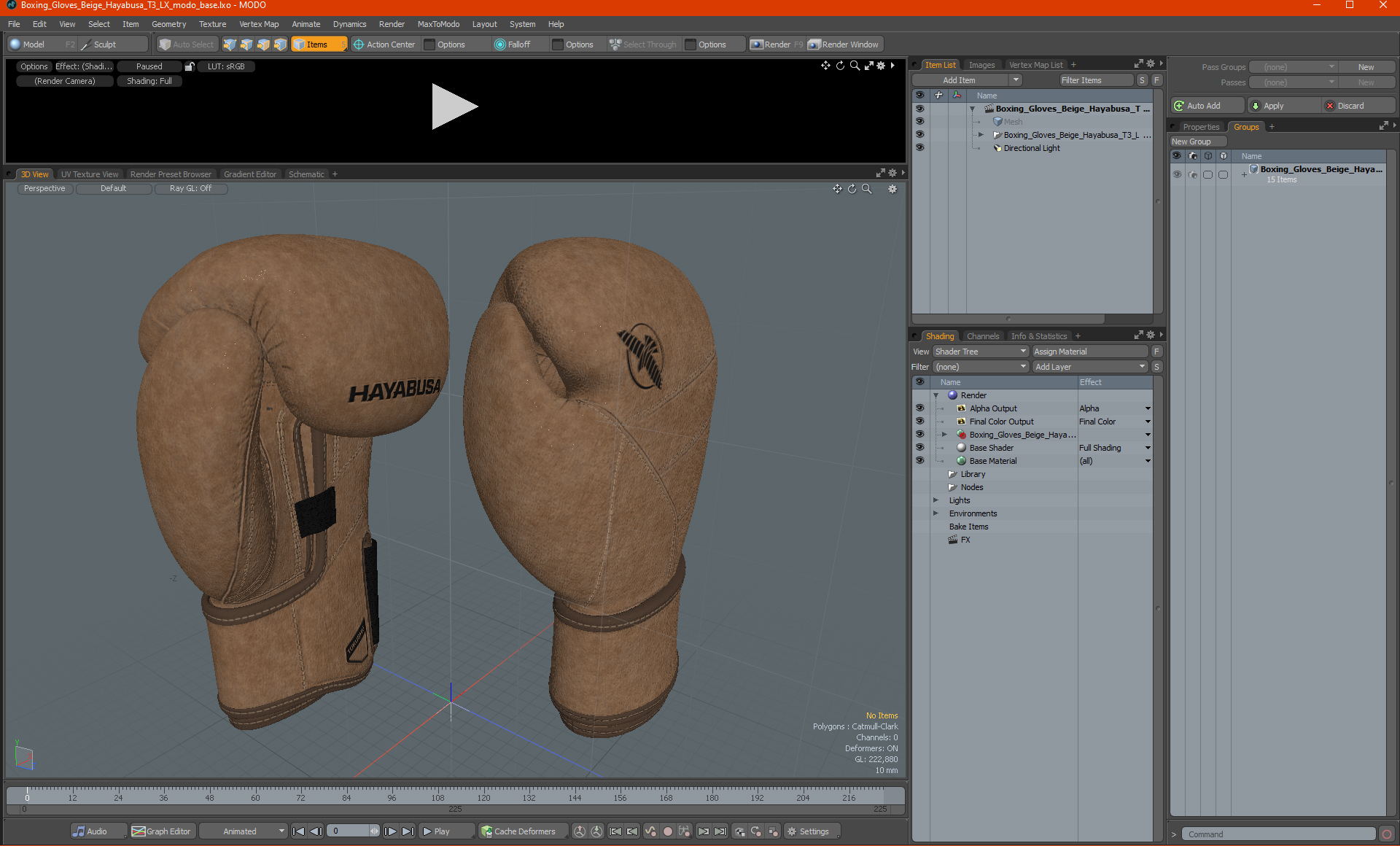Pan 3D viewport with move icon
This screenshot has height=846, width=1400.
coord(837,189)
